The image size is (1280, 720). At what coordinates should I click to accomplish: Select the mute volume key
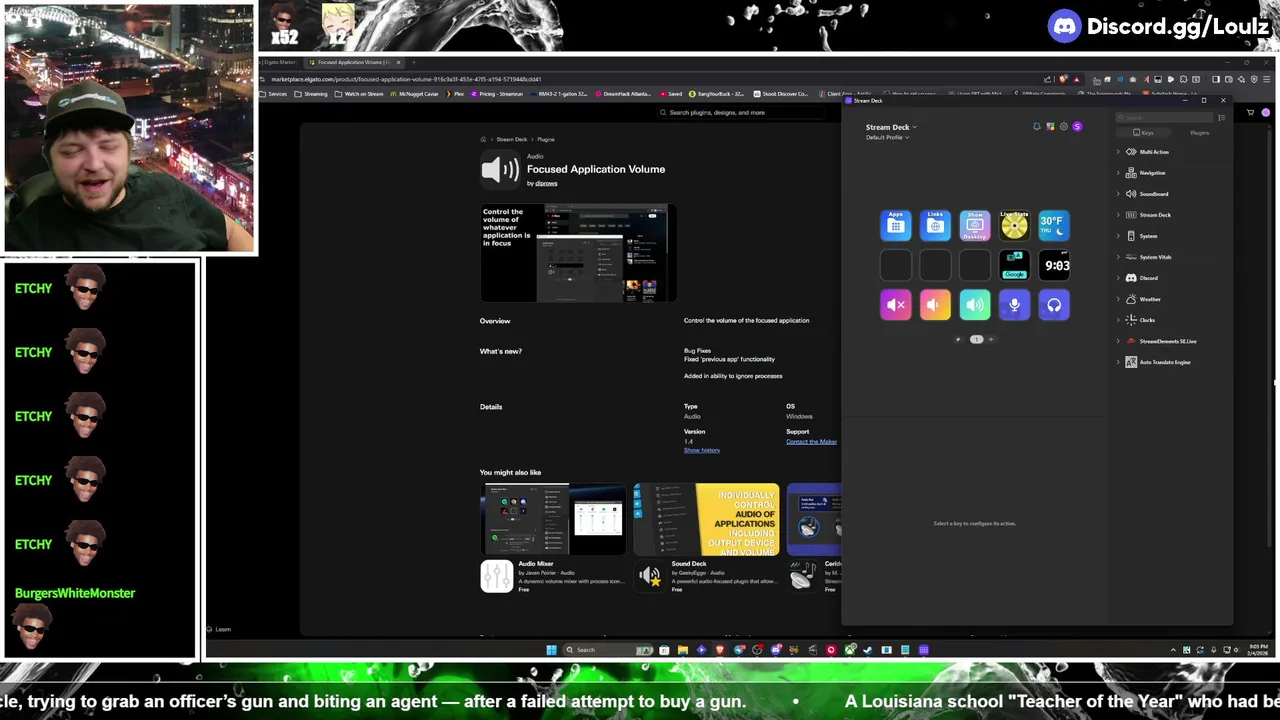point(896,305)
